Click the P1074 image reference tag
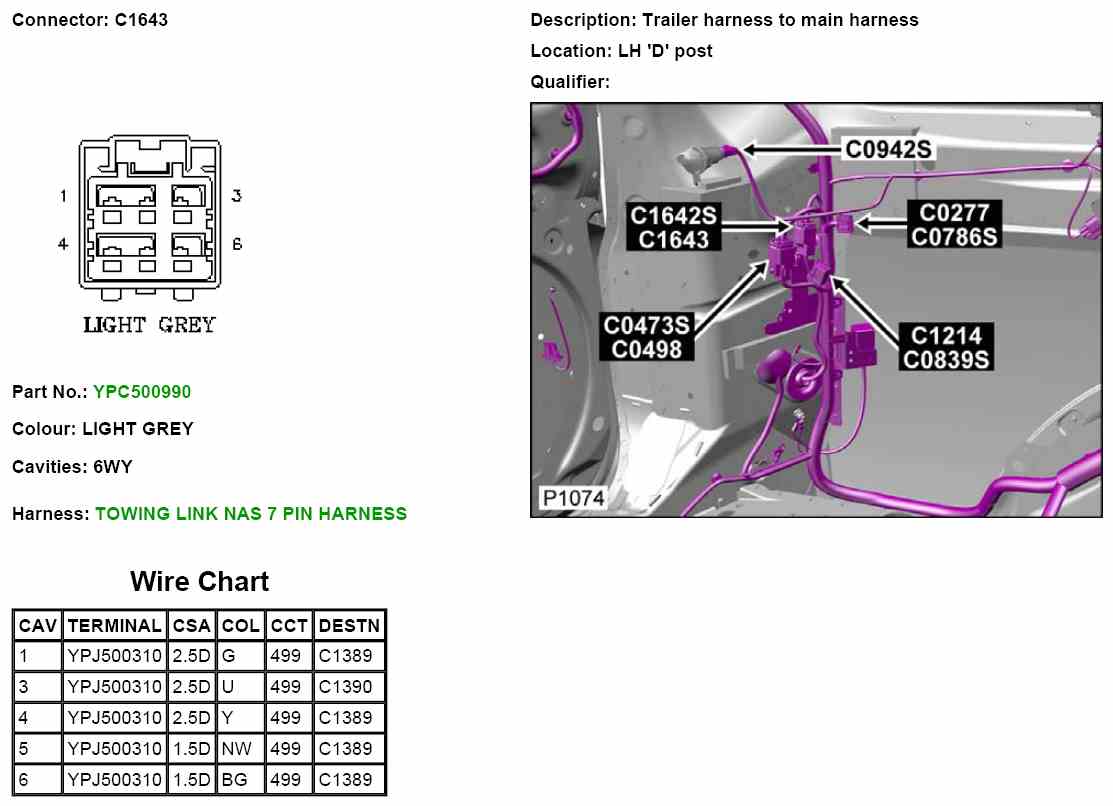1113x806 pixels. click(x=573, y=498)
